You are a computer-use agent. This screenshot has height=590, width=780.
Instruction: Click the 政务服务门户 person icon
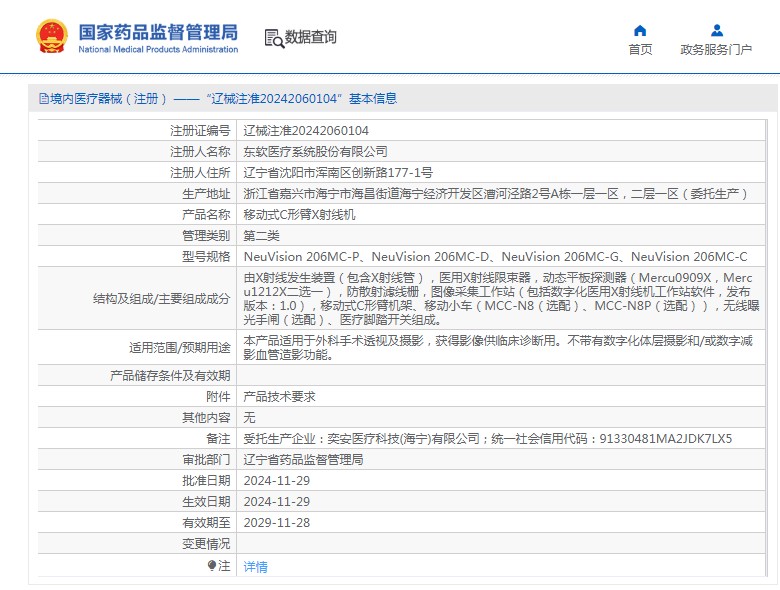click(717, 31)
